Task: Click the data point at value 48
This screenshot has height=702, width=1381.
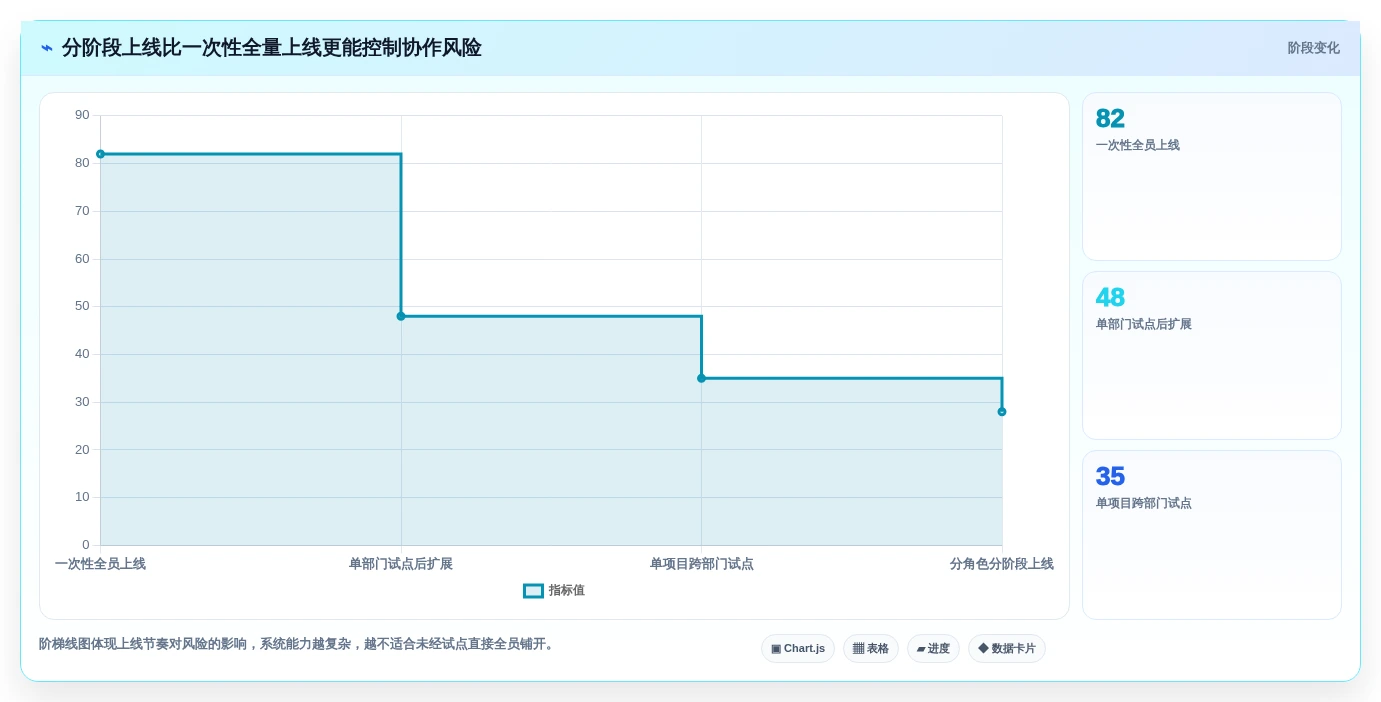Action: [x=401, y=316]
